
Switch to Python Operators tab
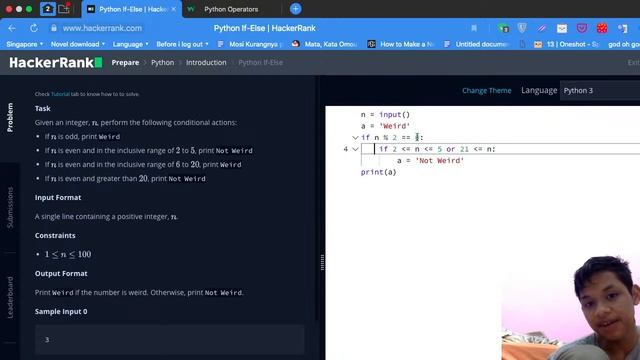tap(231, 9)
